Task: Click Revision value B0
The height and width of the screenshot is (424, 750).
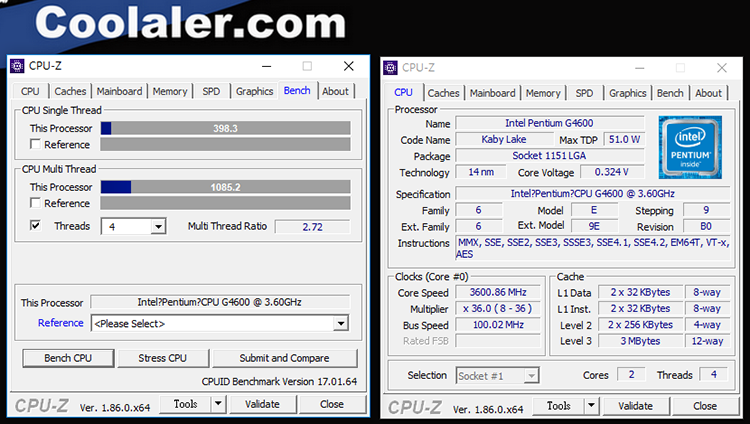Action: pos(706,226)
